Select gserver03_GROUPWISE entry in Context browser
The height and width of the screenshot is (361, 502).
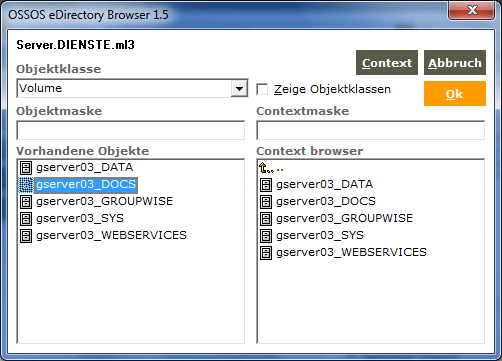tap(344, 218)
